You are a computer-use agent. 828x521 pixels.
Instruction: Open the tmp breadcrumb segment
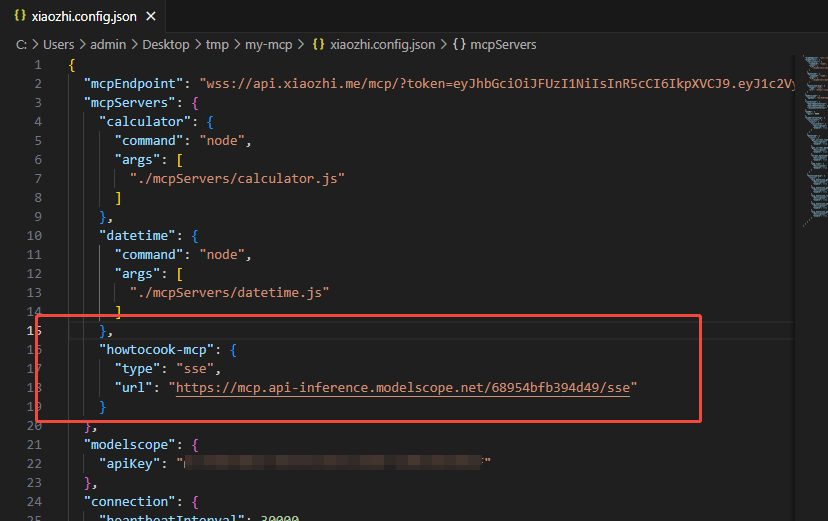point(217,45)
